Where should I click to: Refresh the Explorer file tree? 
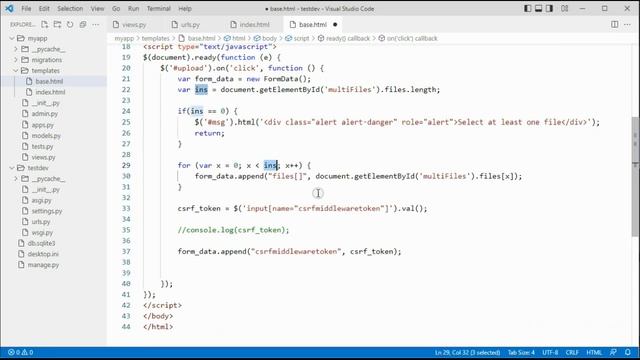(70, 24)
